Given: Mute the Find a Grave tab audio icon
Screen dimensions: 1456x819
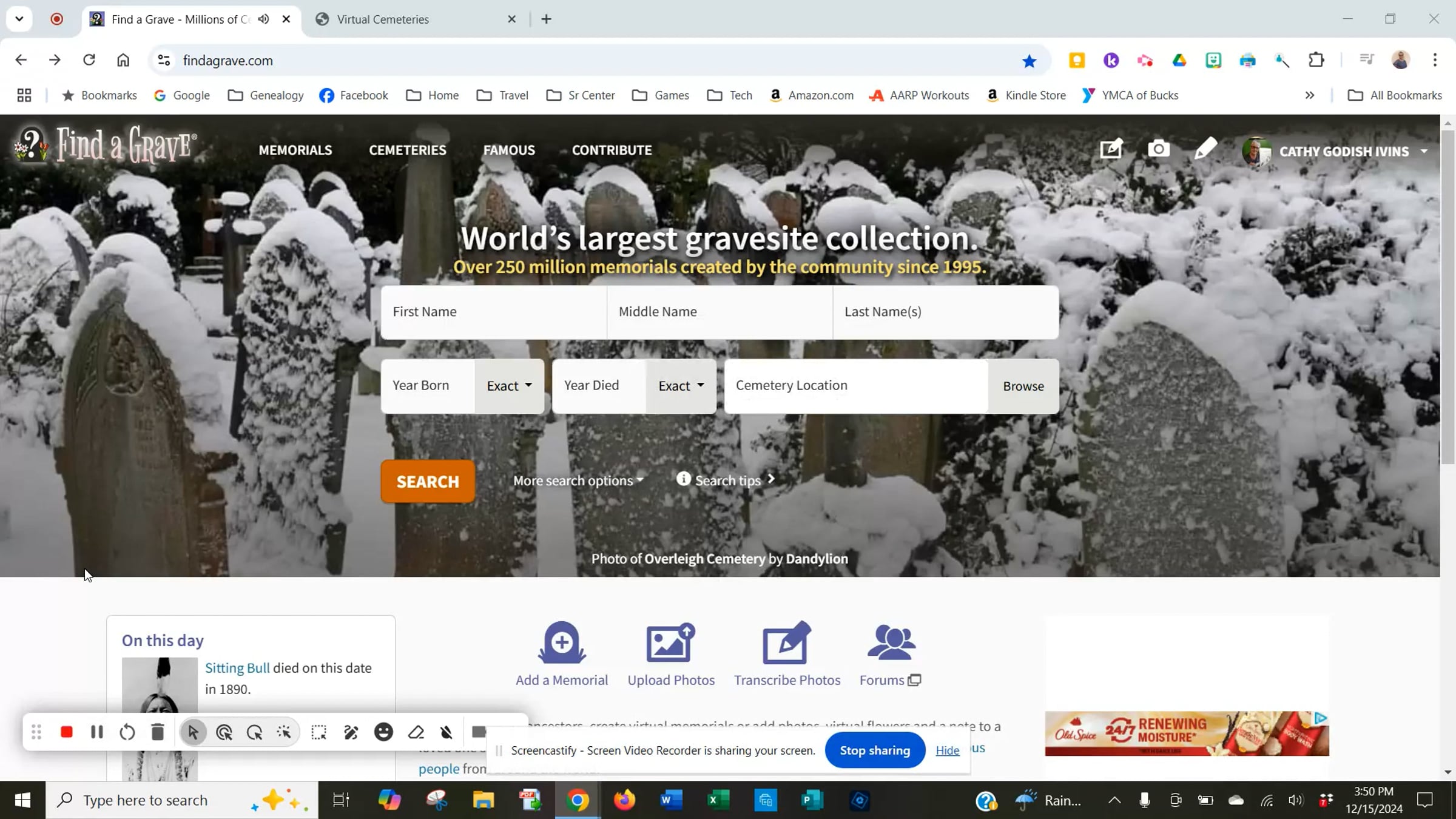Looking at the screenshot, I should click(263, 19).
